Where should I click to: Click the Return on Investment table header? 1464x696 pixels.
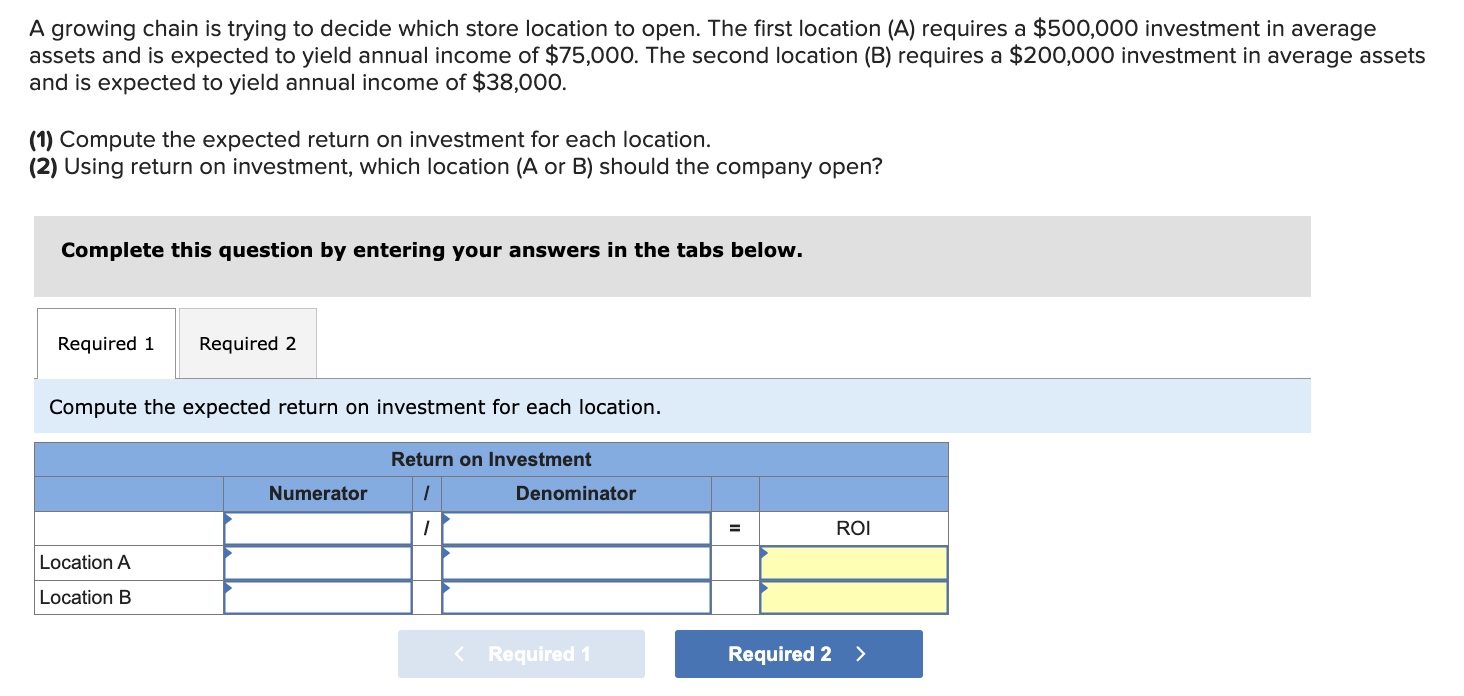pos(491,459)
